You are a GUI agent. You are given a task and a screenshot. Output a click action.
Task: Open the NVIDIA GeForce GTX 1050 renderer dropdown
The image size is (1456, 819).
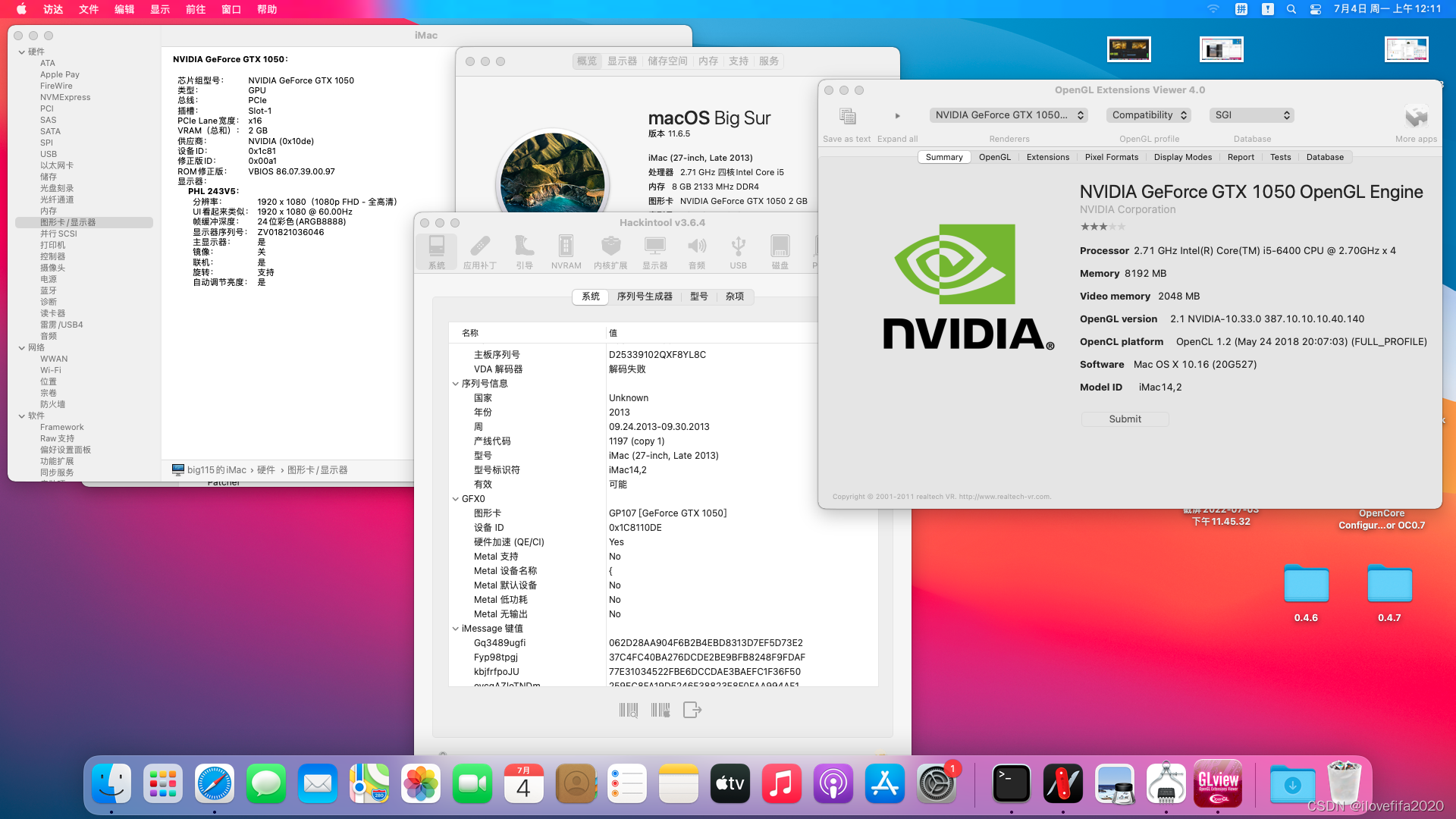(1009, 115)
